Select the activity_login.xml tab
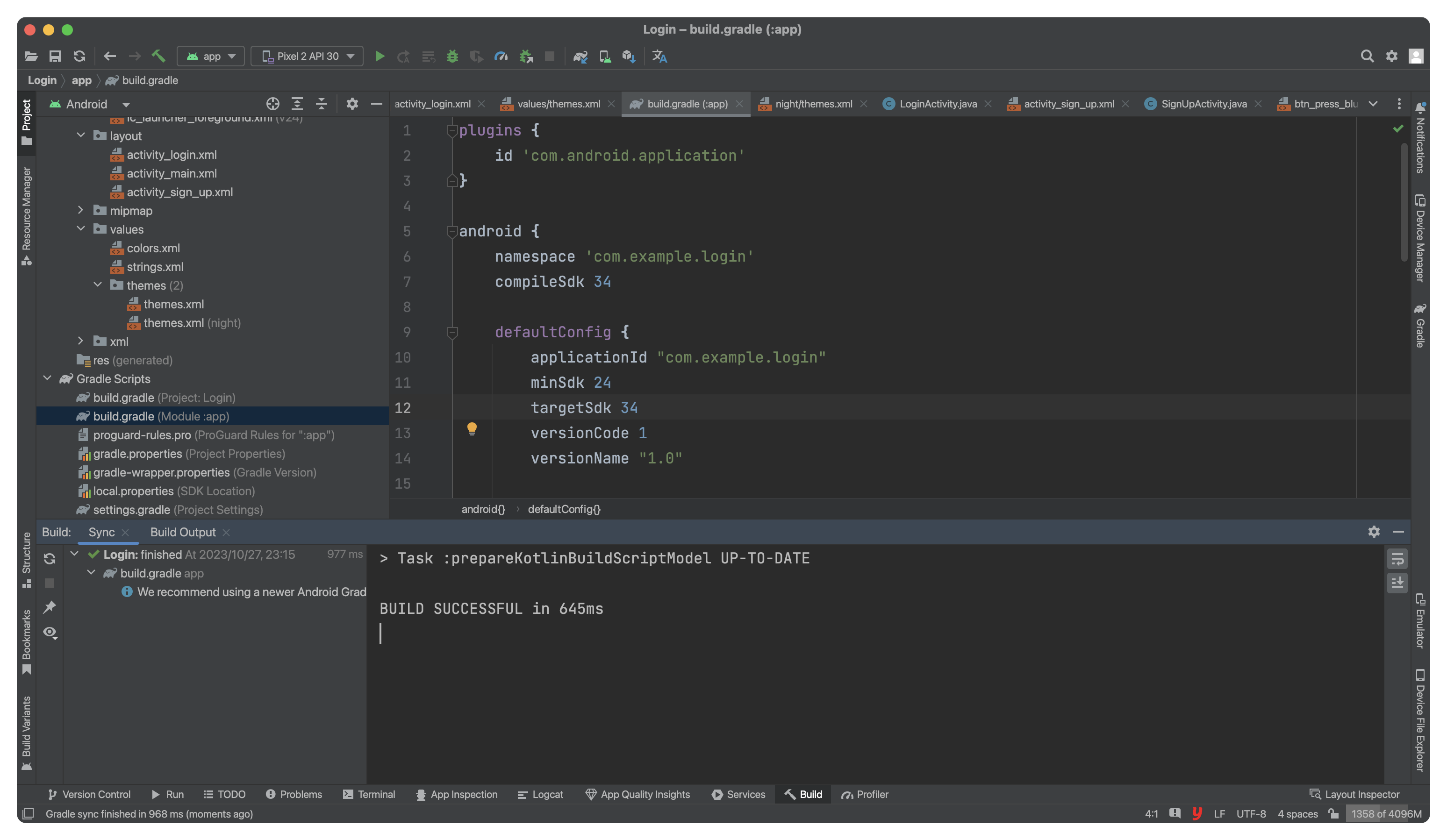The image size is (1447, 840). [433, 103]
